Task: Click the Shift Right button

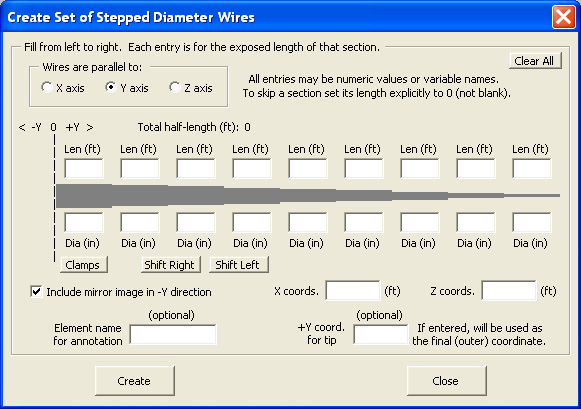Action: pos(170,265)
